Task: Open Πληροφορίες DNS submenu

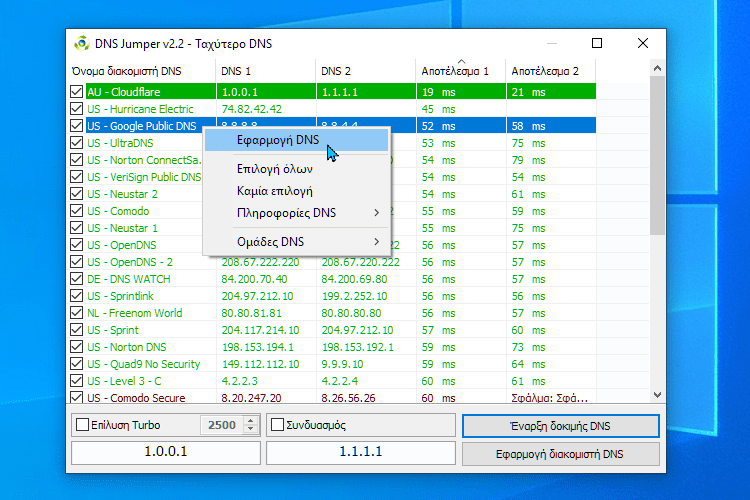Action: pyautogui.click(x=297, y=213)
